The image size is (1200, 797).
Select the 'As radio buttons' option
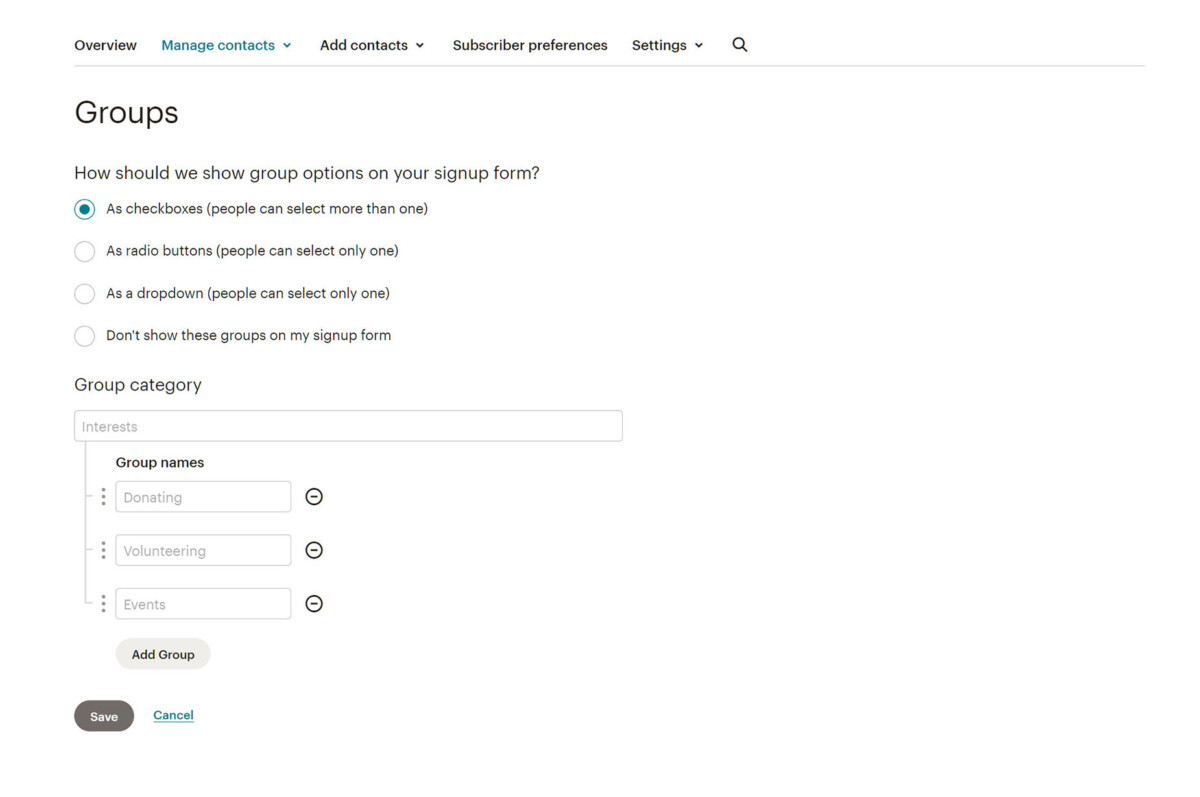84,251
